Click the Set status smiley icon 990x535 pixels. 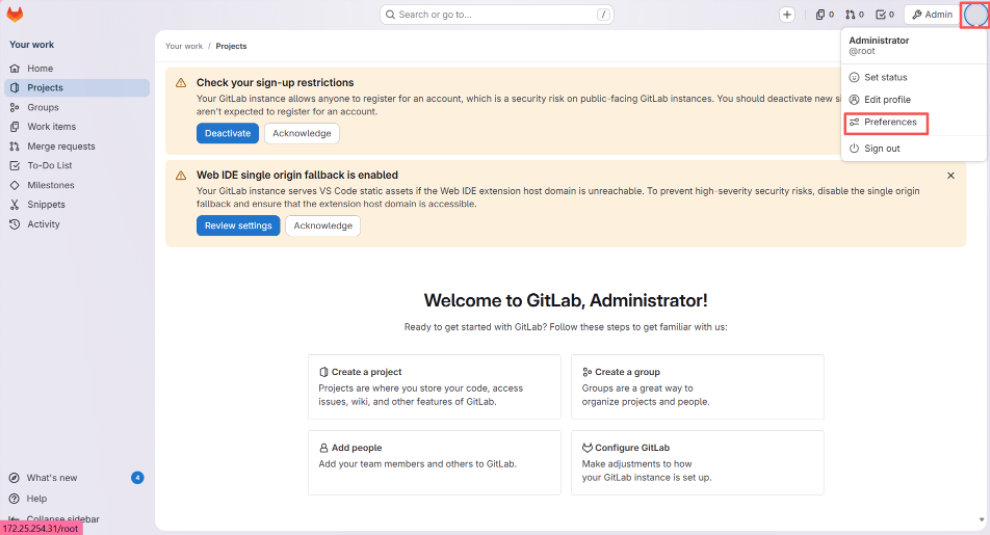[x=854, y=77]
